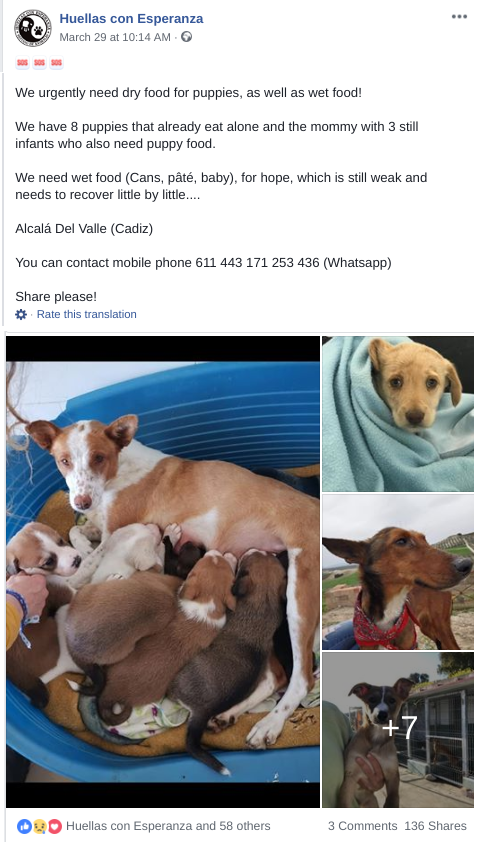Expand the +7 more photos thumbnail
Image resolution: width=478 pixels, height=844 pixels.
point(398,730)
